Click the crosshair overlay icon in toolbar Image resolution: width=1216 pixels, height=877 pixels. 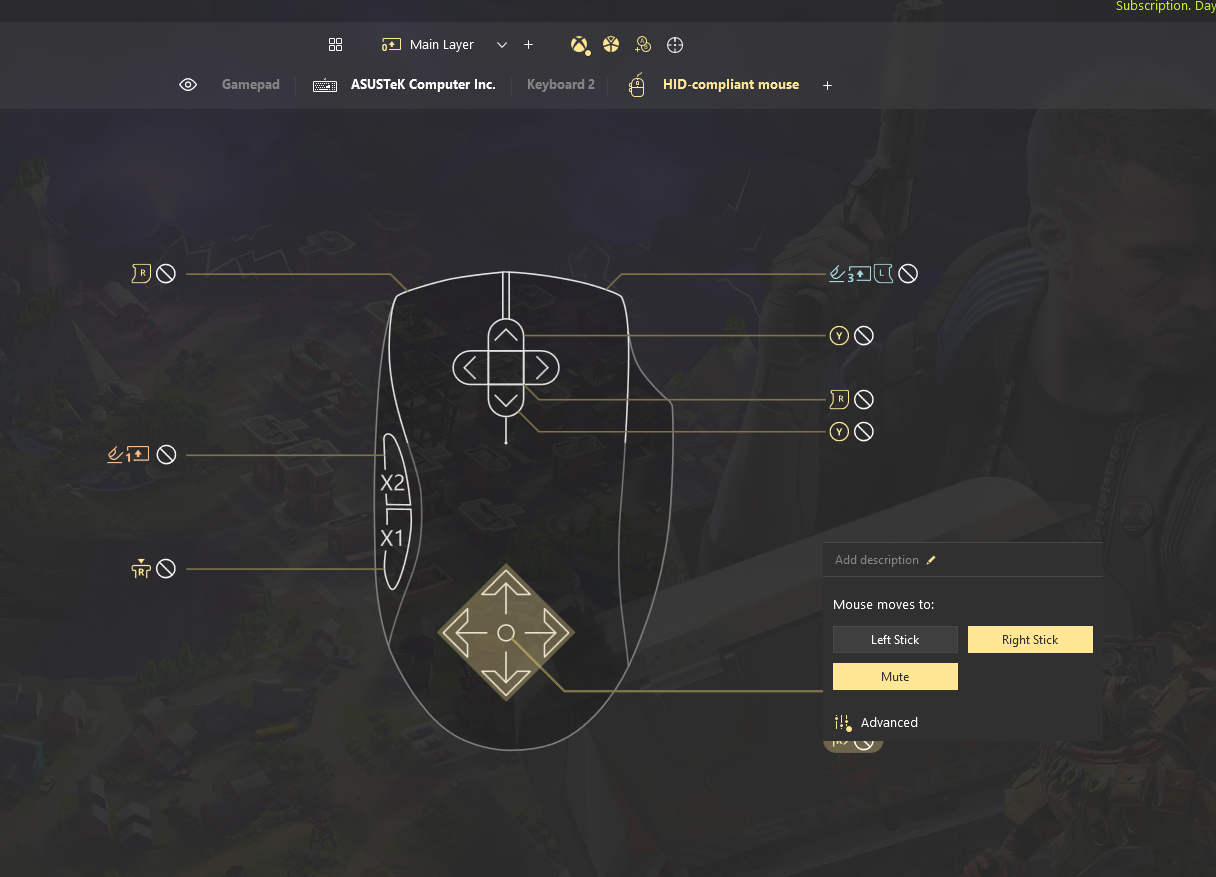pos(675,45)
